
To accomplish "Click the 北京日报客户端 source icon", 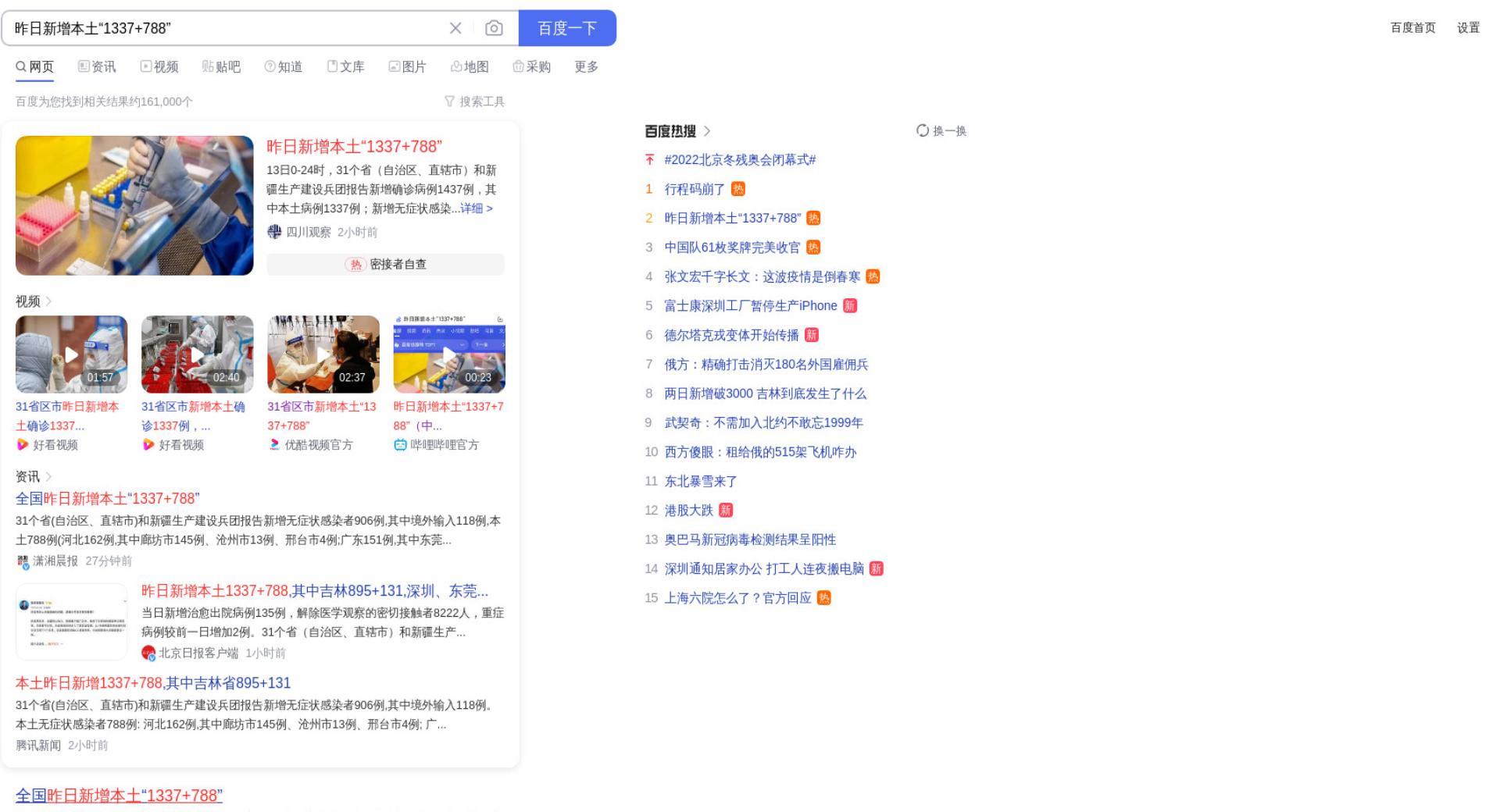I will point(148,653).
